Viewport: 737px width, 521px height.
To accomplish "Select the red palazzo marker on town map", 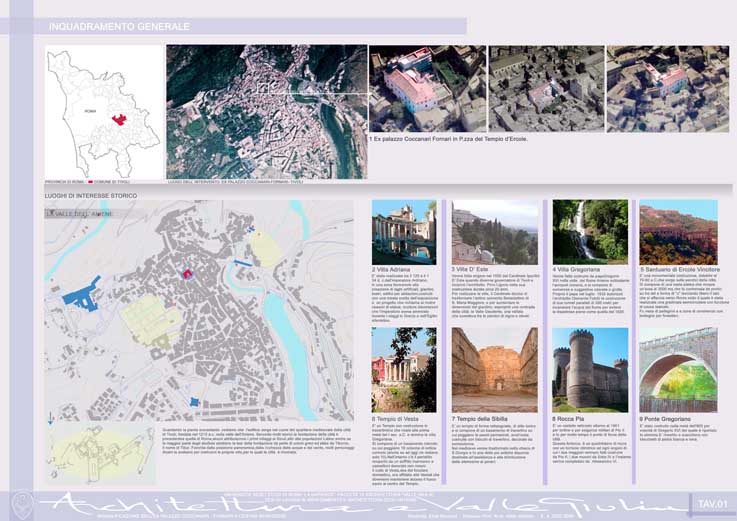I will [x=188, y=274].
